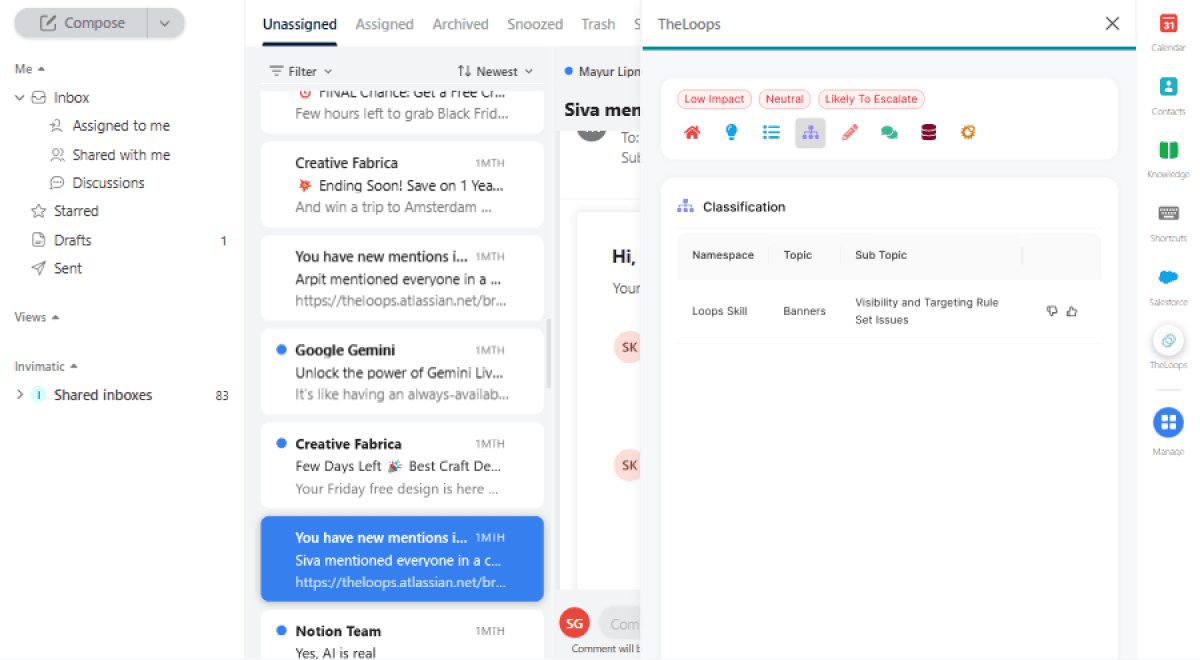Open the Drafts folder

(72, 240)
